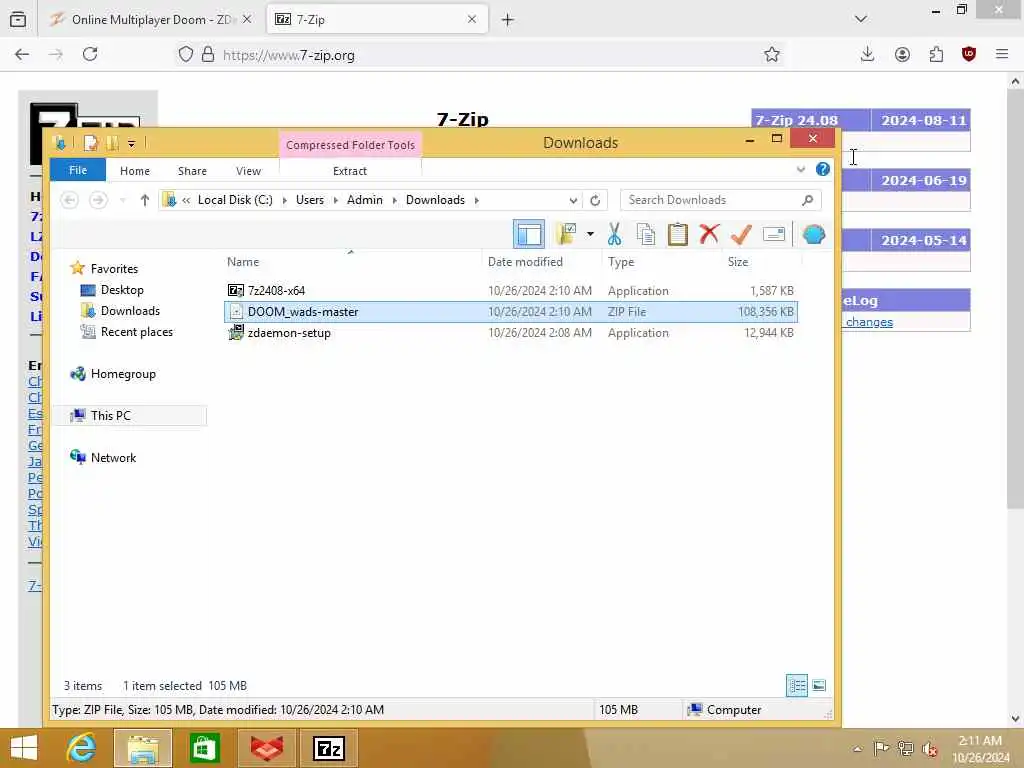Sort files by Date modified column

541,262
